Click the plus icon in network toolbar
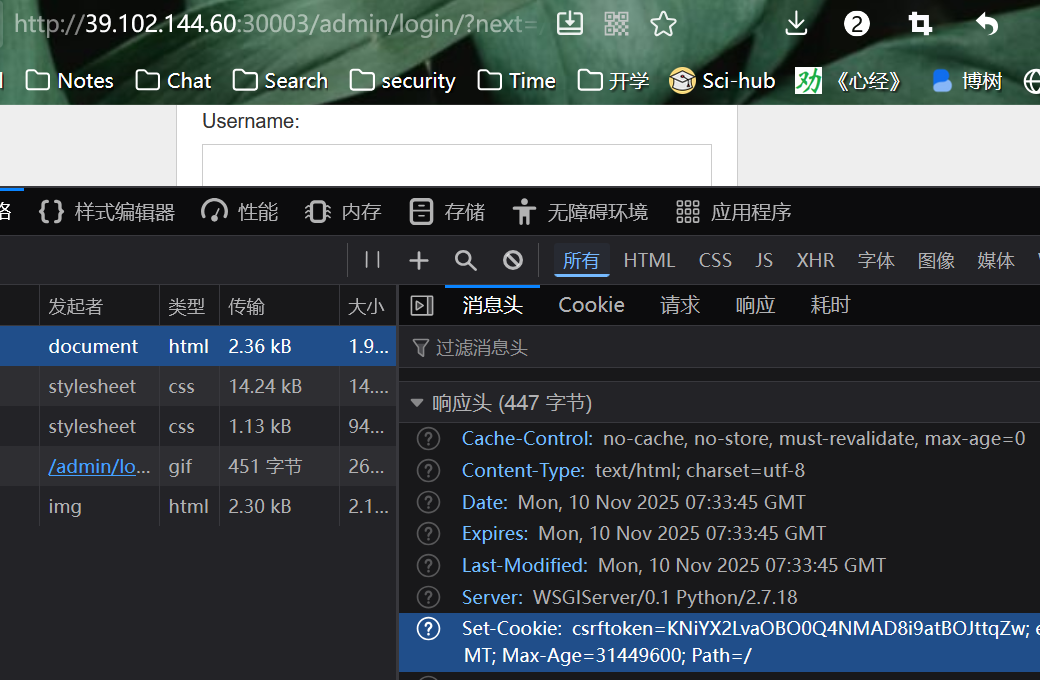The width and height of the screenshot is (1040, 680). [419, 260]
